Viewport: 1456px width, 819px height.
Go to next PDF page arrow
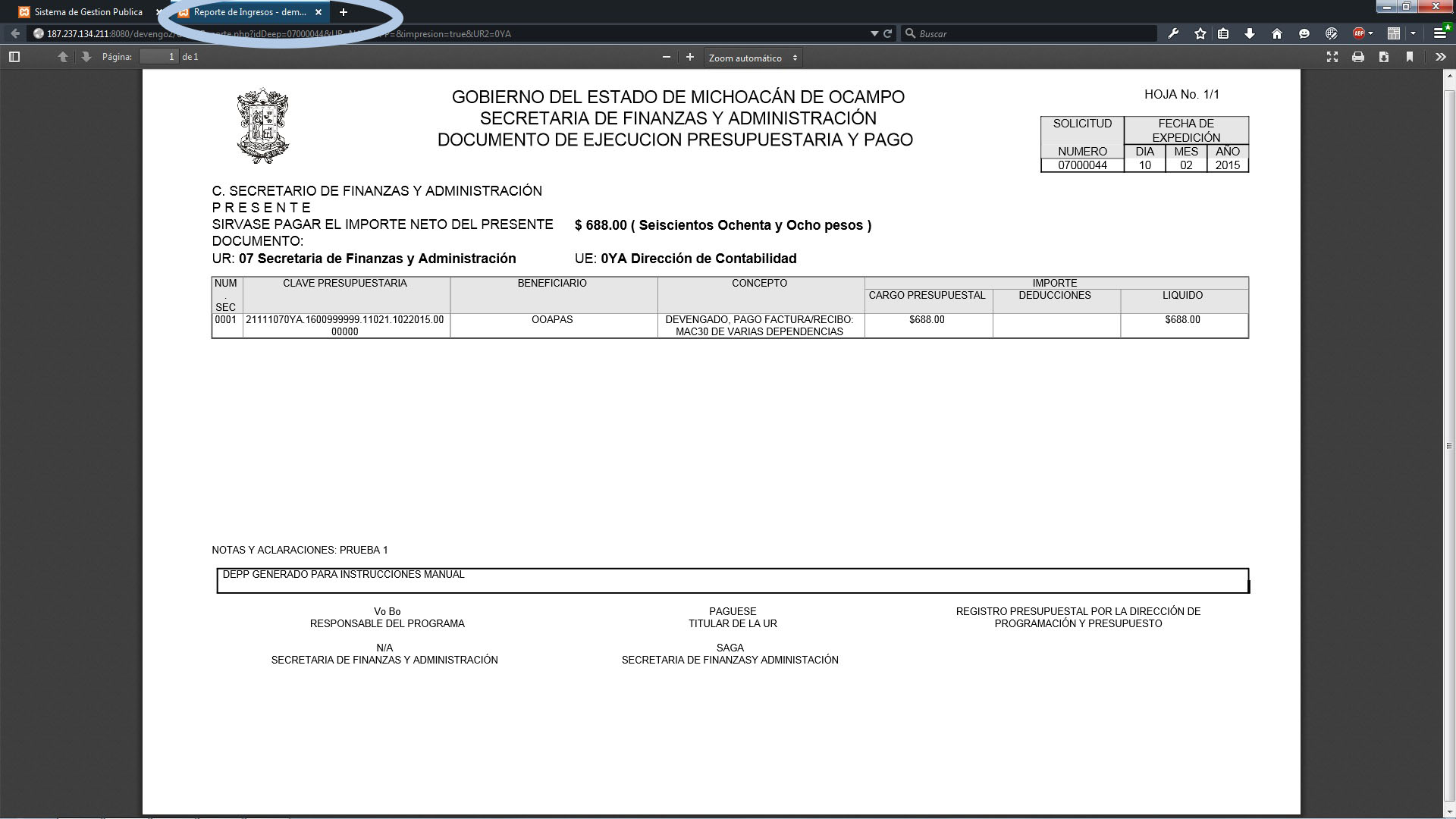coord(86,57)
